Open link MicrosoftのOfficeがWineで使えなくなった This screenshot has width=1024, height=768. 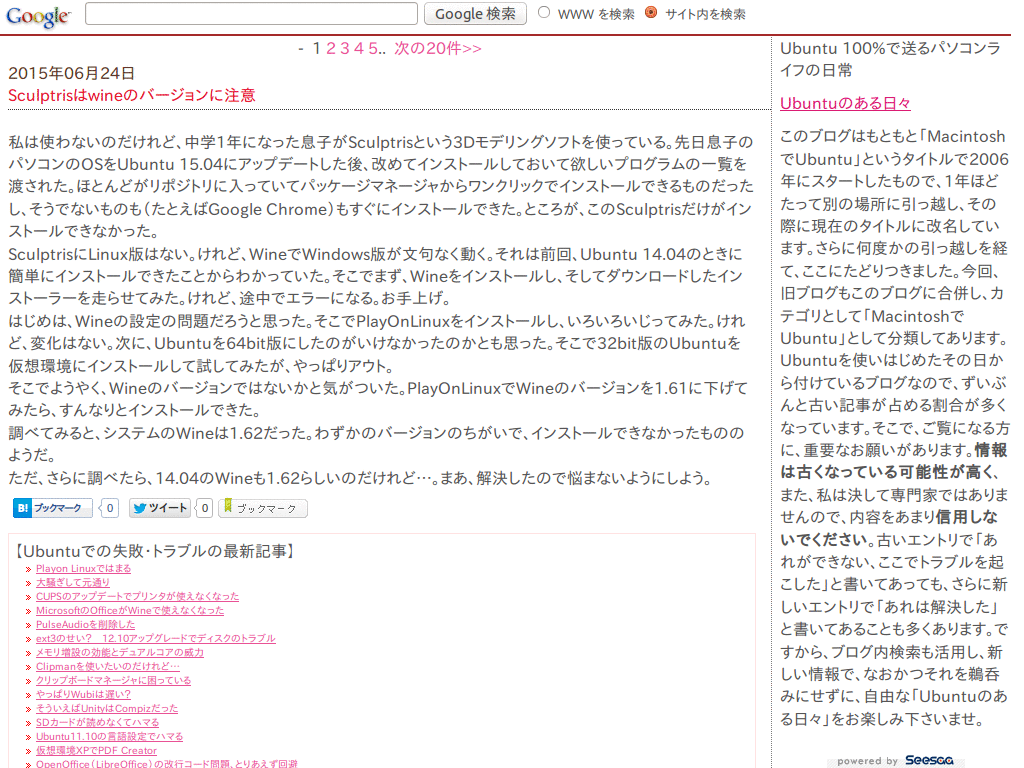[130, 611]
